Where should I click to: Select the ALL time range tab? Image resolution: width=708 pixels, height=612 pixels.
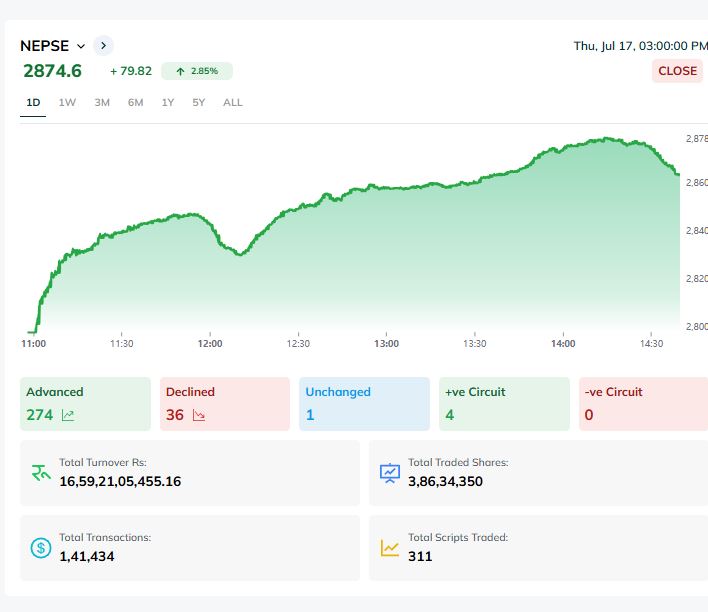[x=233, y=102]
